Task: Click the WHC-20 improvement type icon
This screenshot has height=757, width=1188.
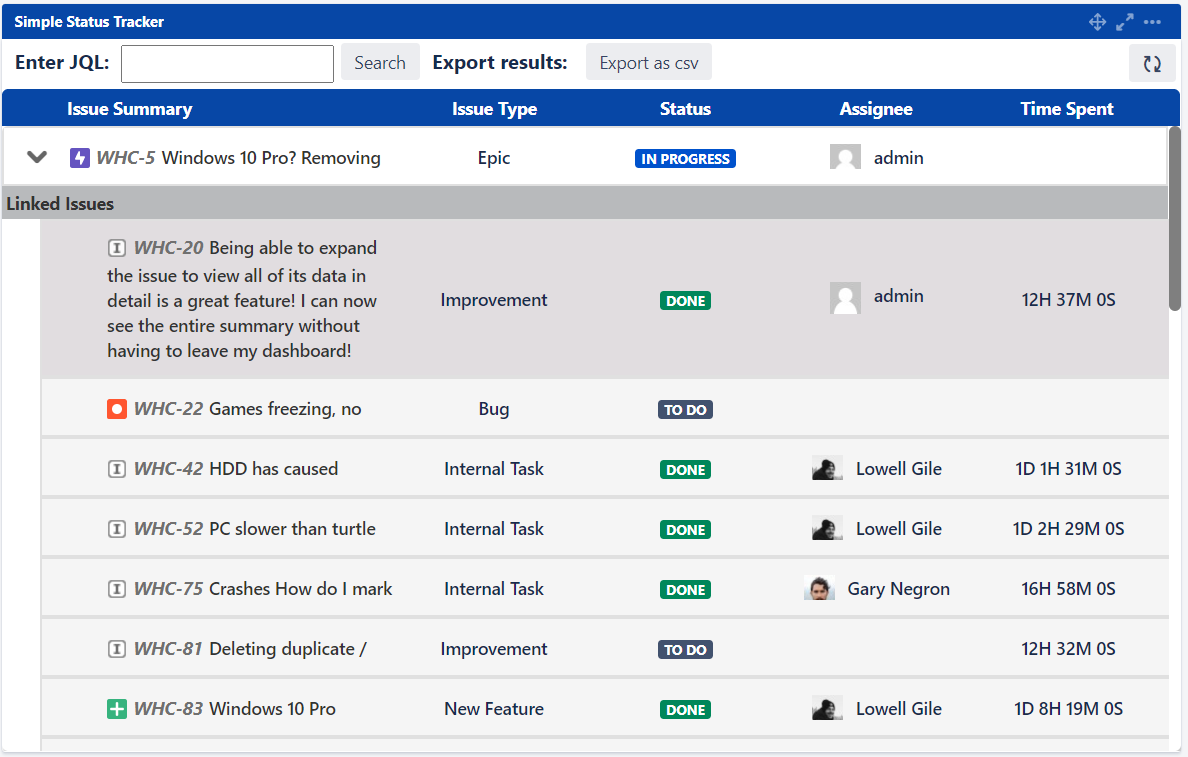Action: (117, 248)
